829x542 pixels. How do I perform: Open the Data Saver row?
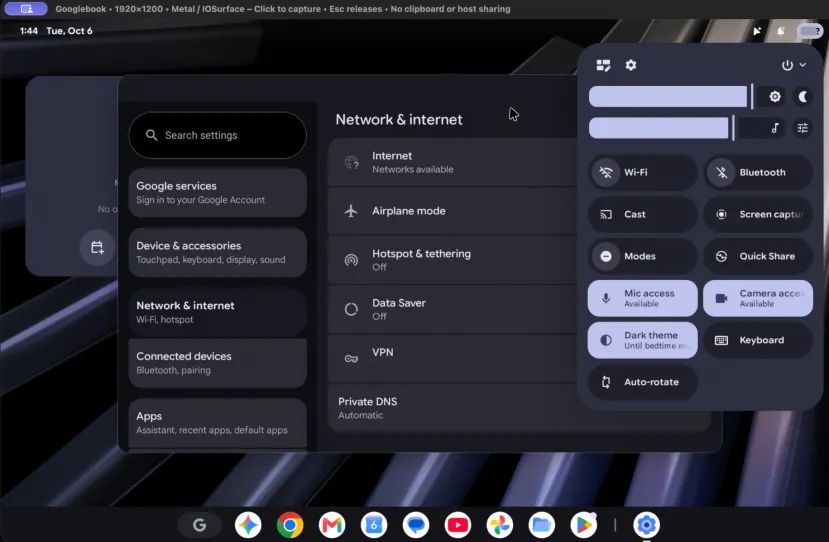[x=453, y=309]
